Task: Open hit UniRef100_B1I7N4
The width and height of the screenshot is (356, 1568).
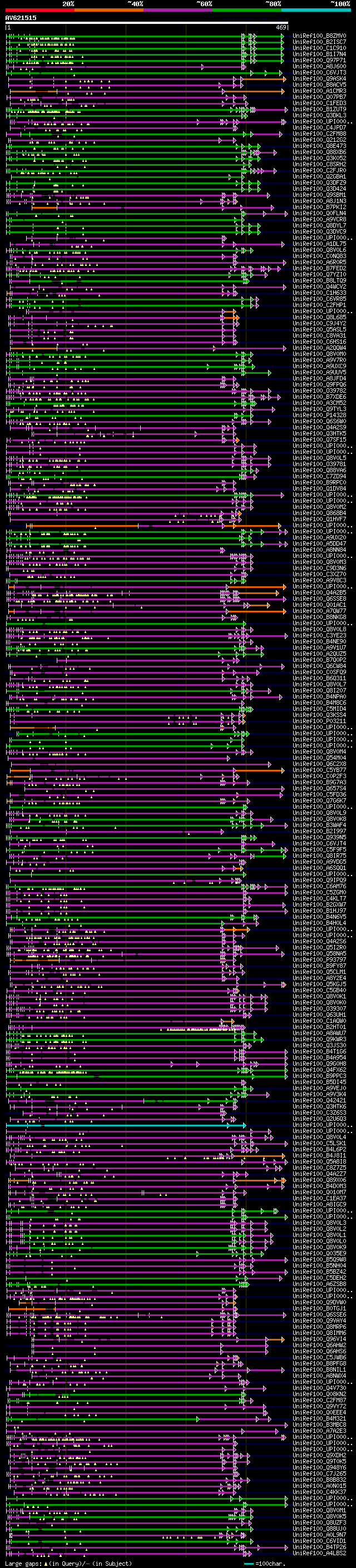Action: coord(319,54)
